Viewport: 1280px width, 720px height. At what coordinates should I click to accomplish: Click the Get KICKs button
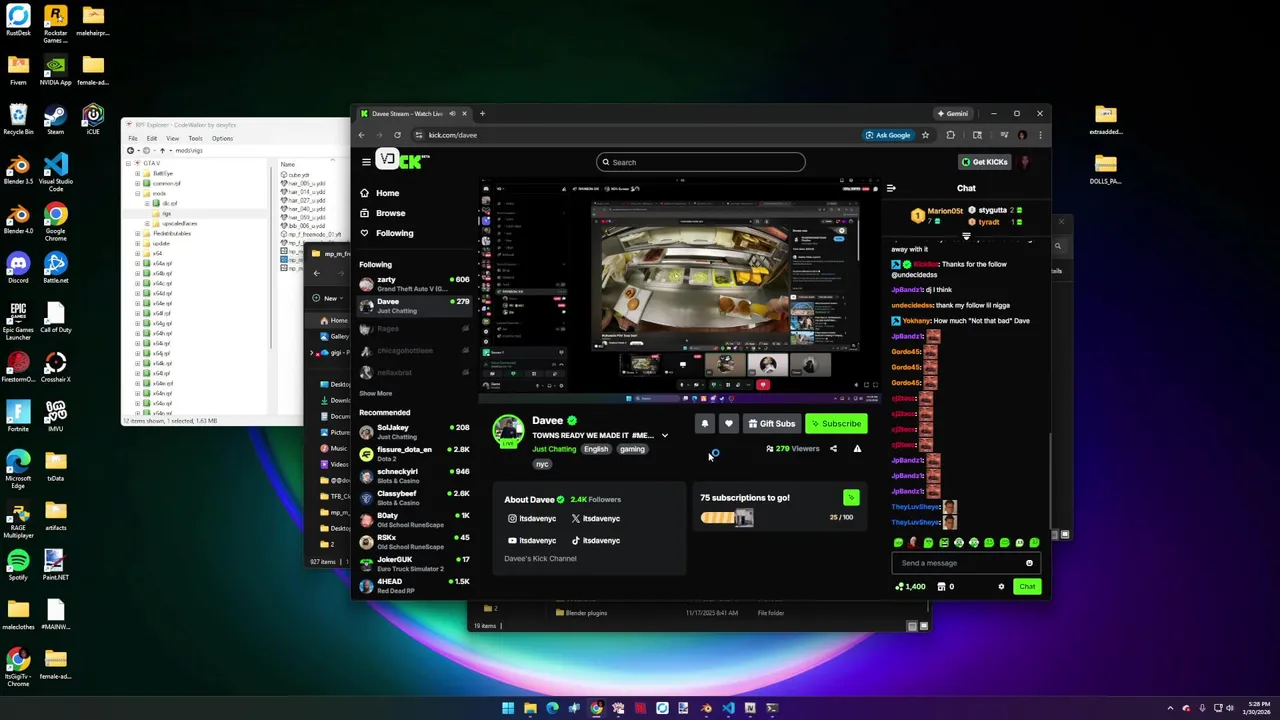(x=984, y=162)
